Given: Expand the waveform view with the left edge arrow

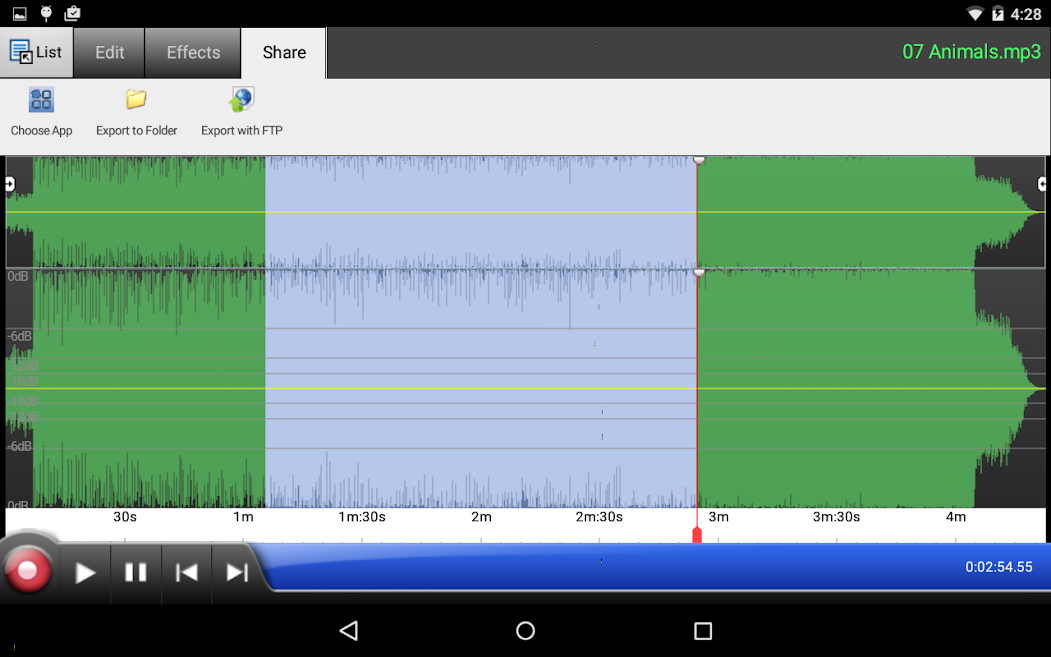Looking at the screenshot, I should click(x=8, y=183).
